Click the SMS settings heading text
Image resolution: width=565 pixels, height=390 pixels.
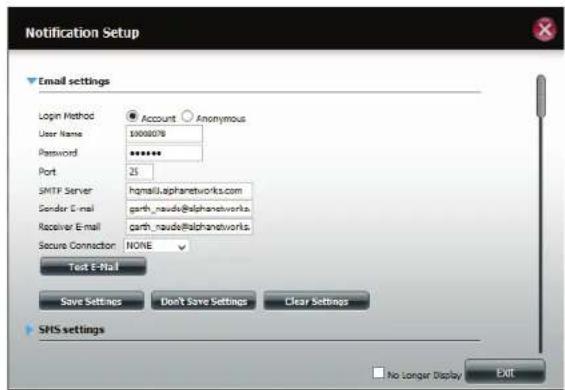71,329
